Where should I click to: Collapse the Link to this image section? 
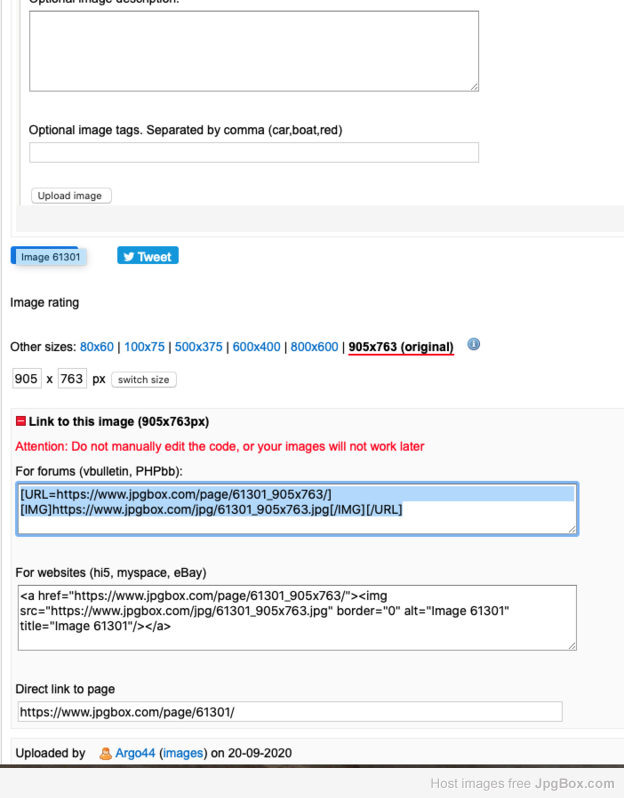click(x=21, y=421)
